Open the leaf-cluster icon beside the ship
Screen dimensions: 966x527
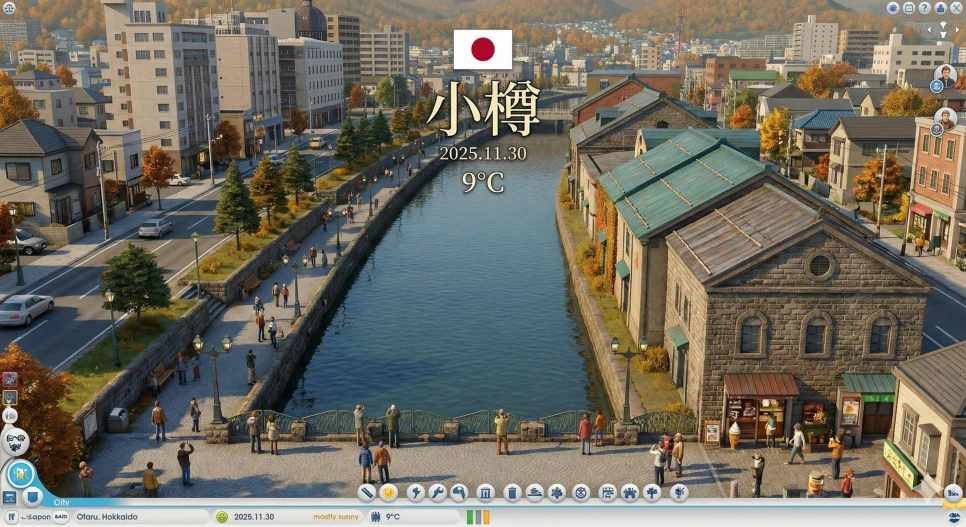coord(557,492)
